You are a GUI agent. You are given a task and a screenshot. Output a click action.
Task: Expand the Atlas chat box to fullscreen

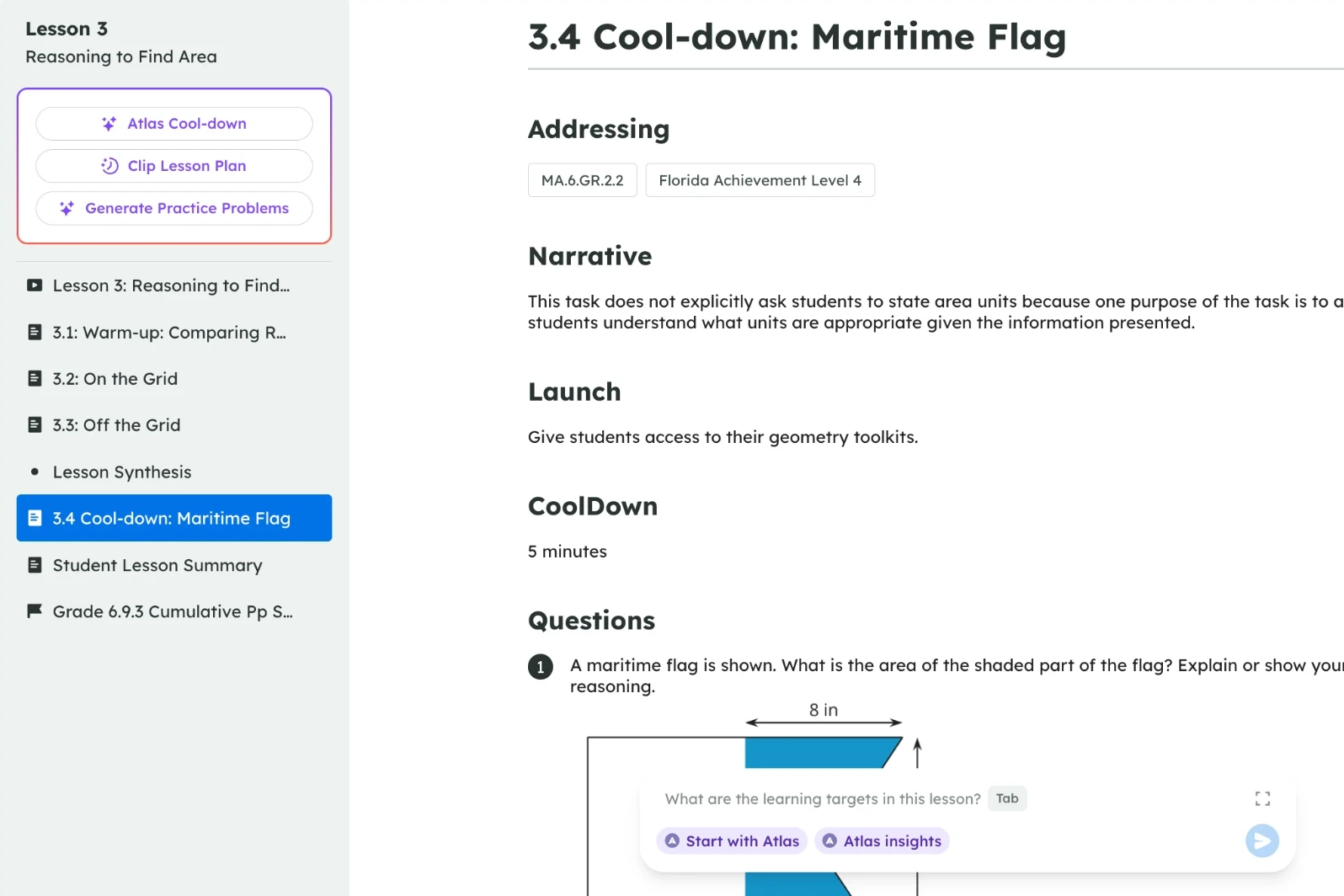tap(1262, 798)
